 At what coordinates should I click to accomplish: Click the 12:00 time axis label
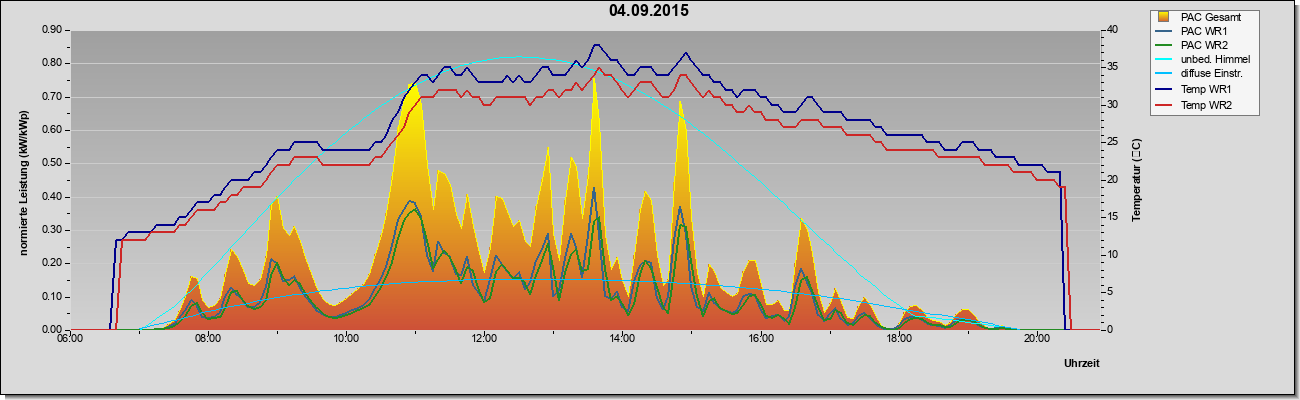[484, 339]
